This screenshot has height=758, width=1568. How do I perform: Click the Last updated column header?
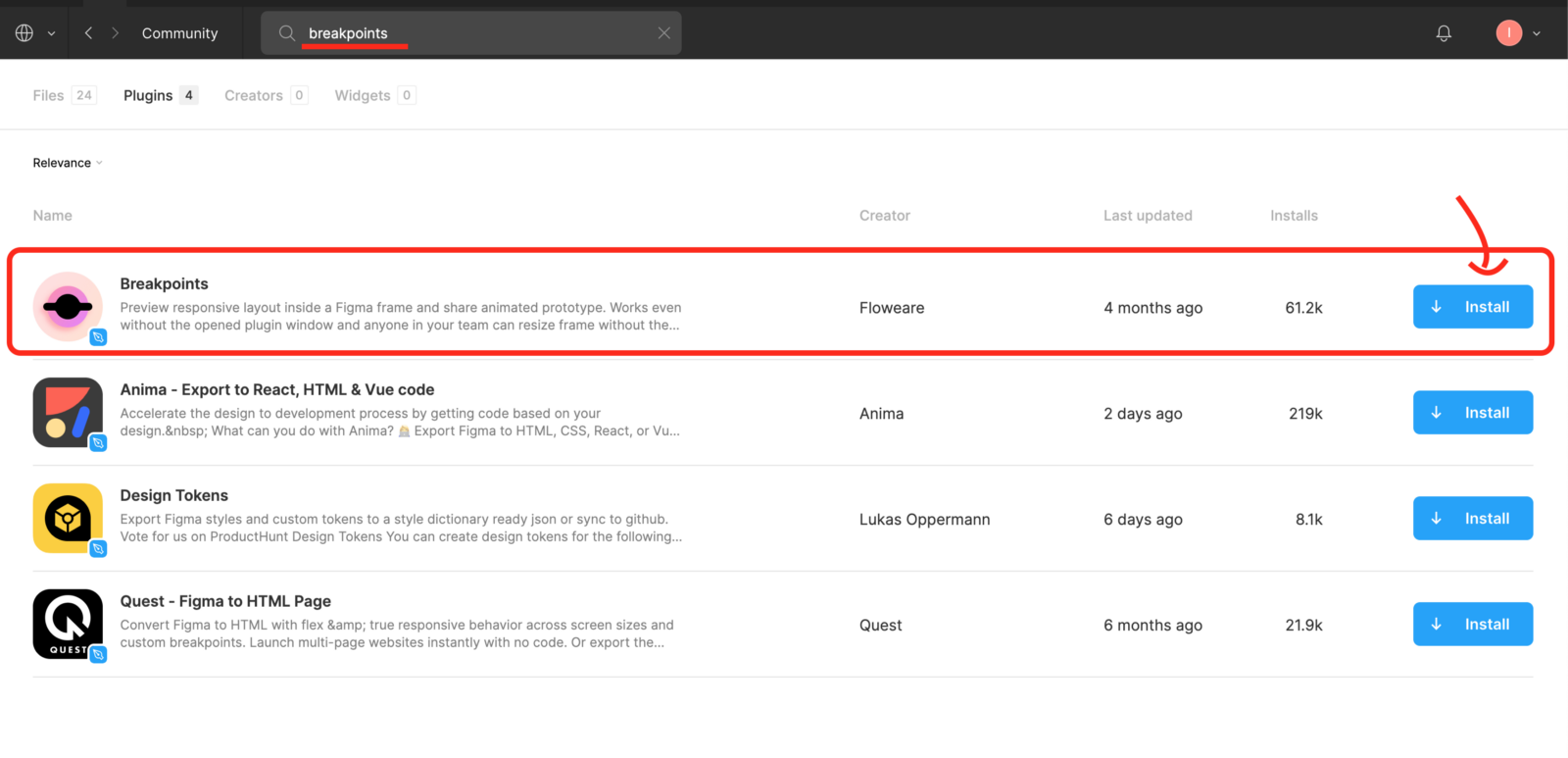(x=1148, y=216)
